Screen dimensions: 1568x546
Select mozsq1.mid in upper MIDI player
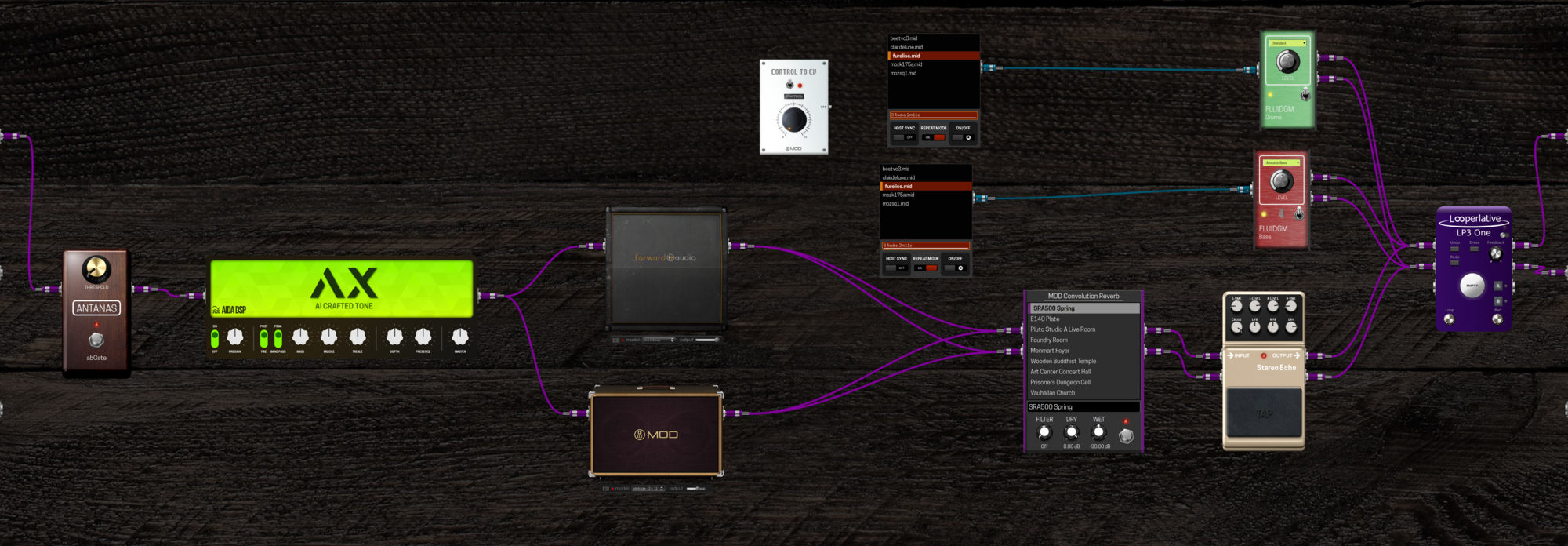[934, 73]
